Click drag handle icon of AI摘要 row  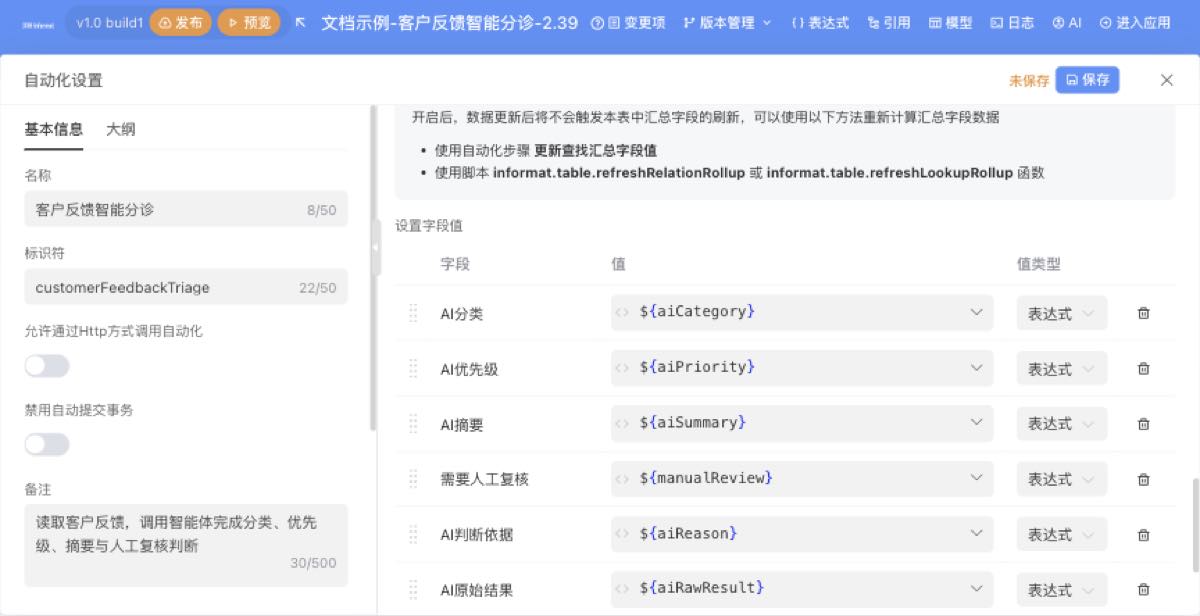(413, 424)
